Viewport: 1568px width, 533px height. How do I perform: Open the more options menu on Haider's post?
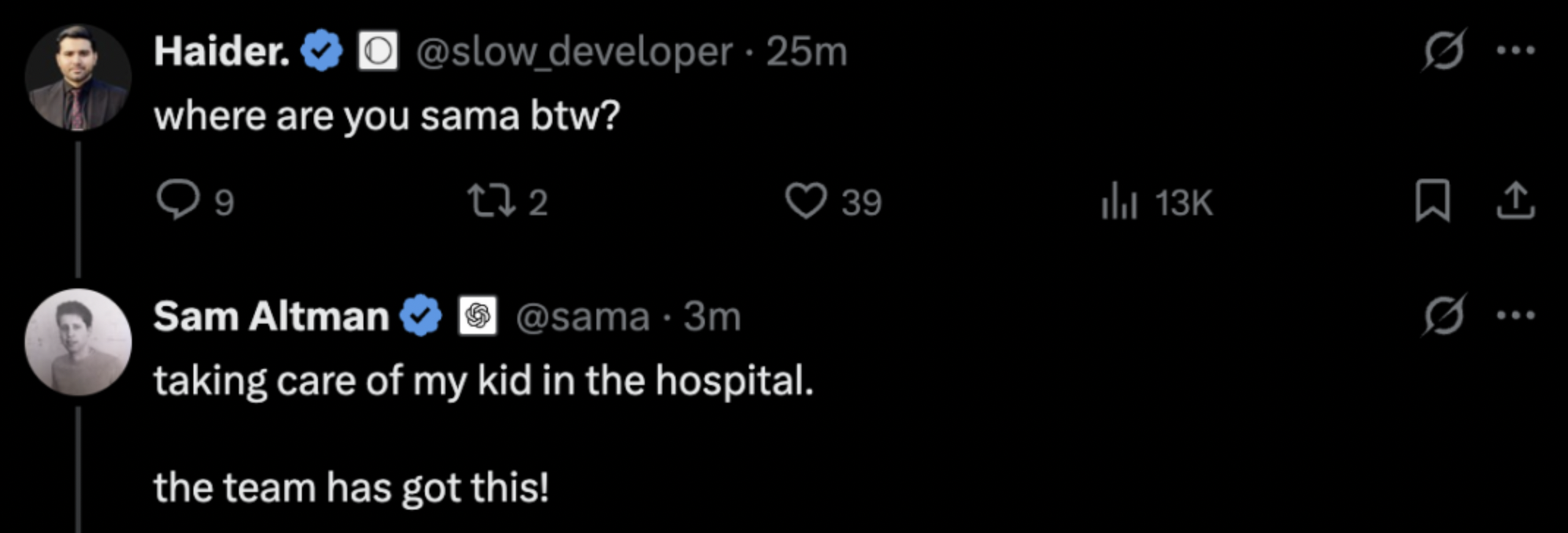(x=1516, y=50)
